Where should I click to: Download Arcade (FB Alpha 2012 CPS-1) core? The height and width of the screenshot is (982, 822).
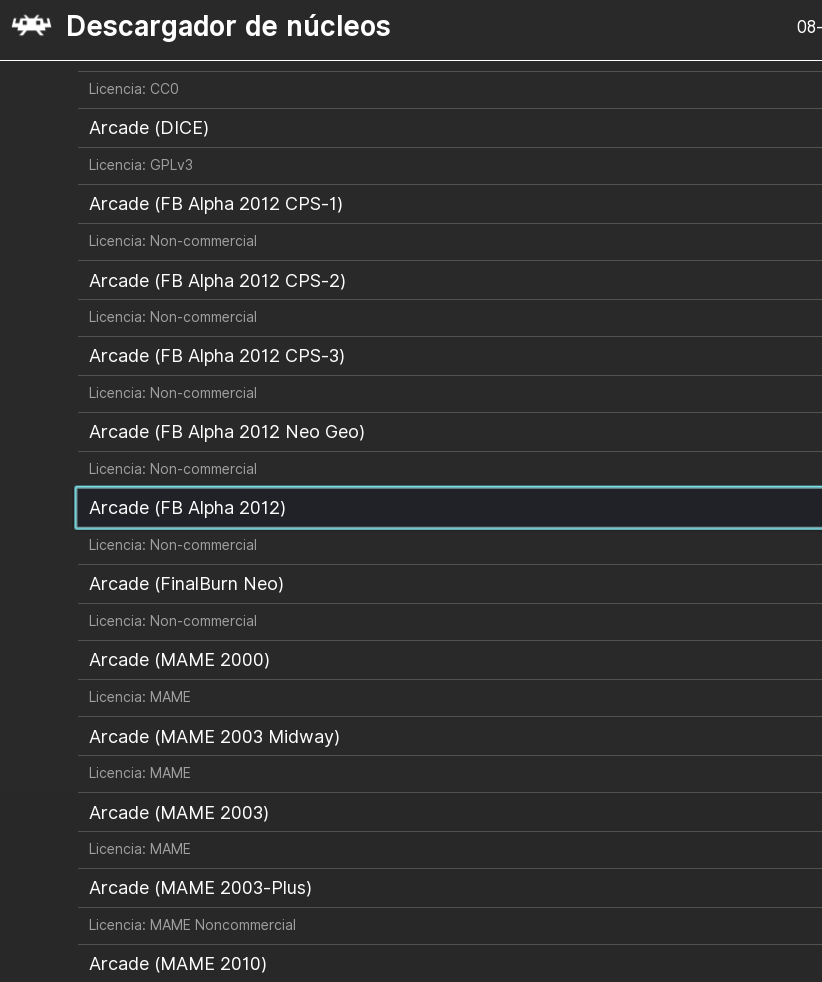pos(216,204)
